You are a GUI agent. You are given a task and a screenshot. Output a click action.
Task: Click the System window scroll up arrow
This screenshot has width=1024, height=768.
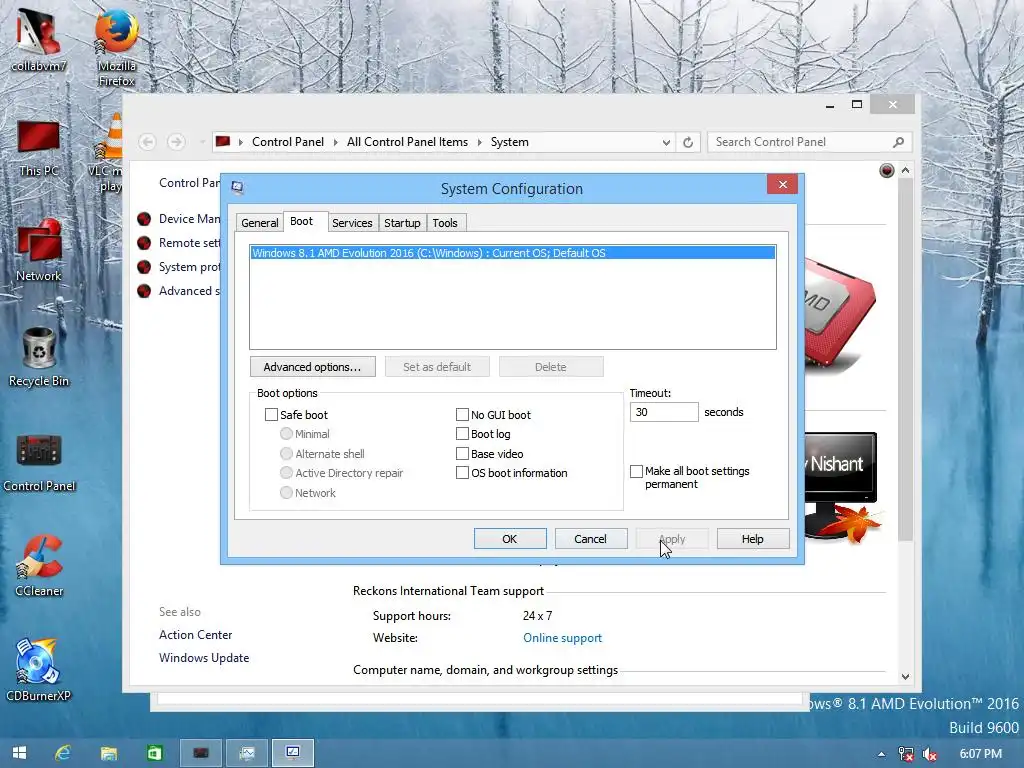pos(905,170)
